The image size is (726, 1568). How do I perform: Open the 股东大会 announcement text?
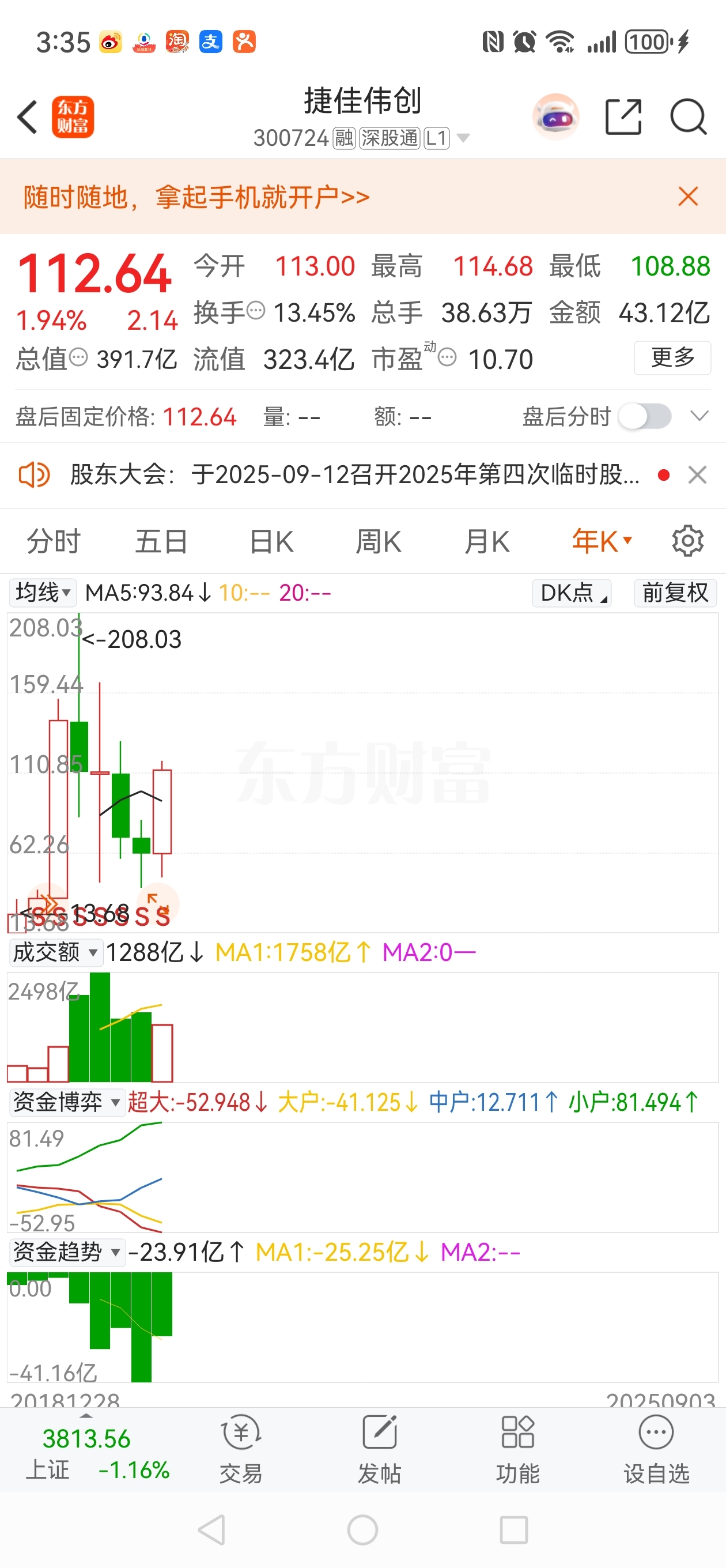[x=356, y=475]
